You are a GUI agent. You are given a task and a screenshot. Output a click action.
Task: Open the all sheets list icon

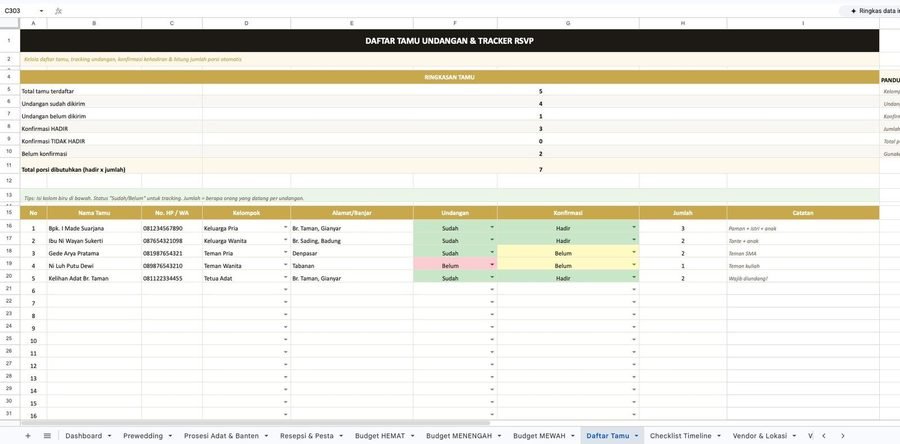click(x=47, y=436)
